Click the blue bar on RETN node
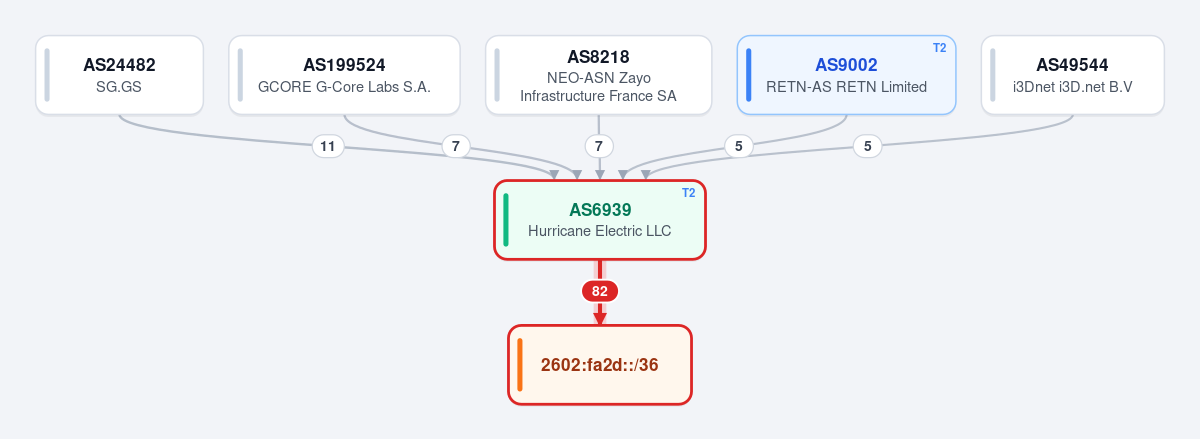Image resolution: width=1200 pixels, height=439 pixels. pos(749,75)
